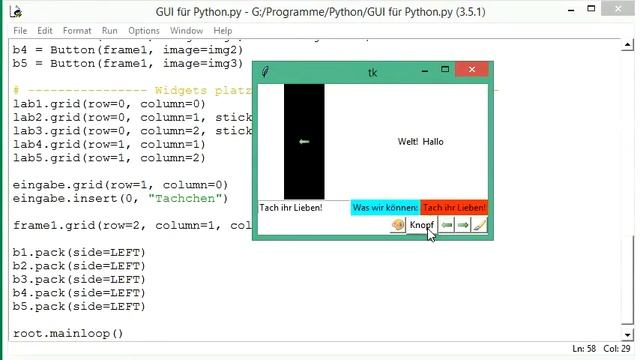Click the string "Tachchen" in the code
This screenshot has height=360, width=640.
184,198
